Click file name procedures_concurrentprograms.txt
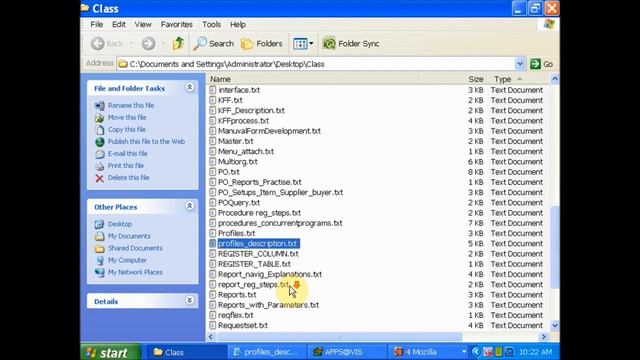640x360 pixels. [280, 223]
